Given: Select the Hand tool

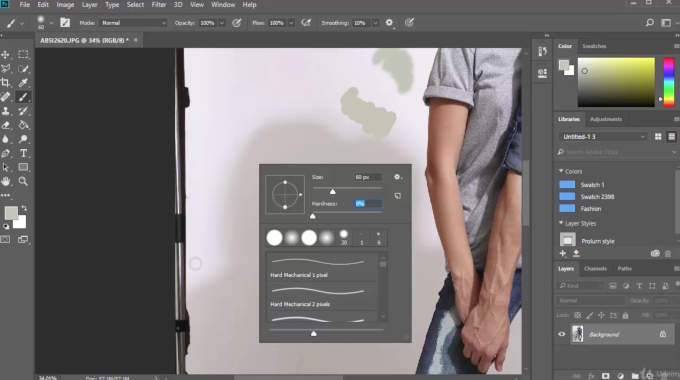Looking at the screenshot, I should pos(6,181).
